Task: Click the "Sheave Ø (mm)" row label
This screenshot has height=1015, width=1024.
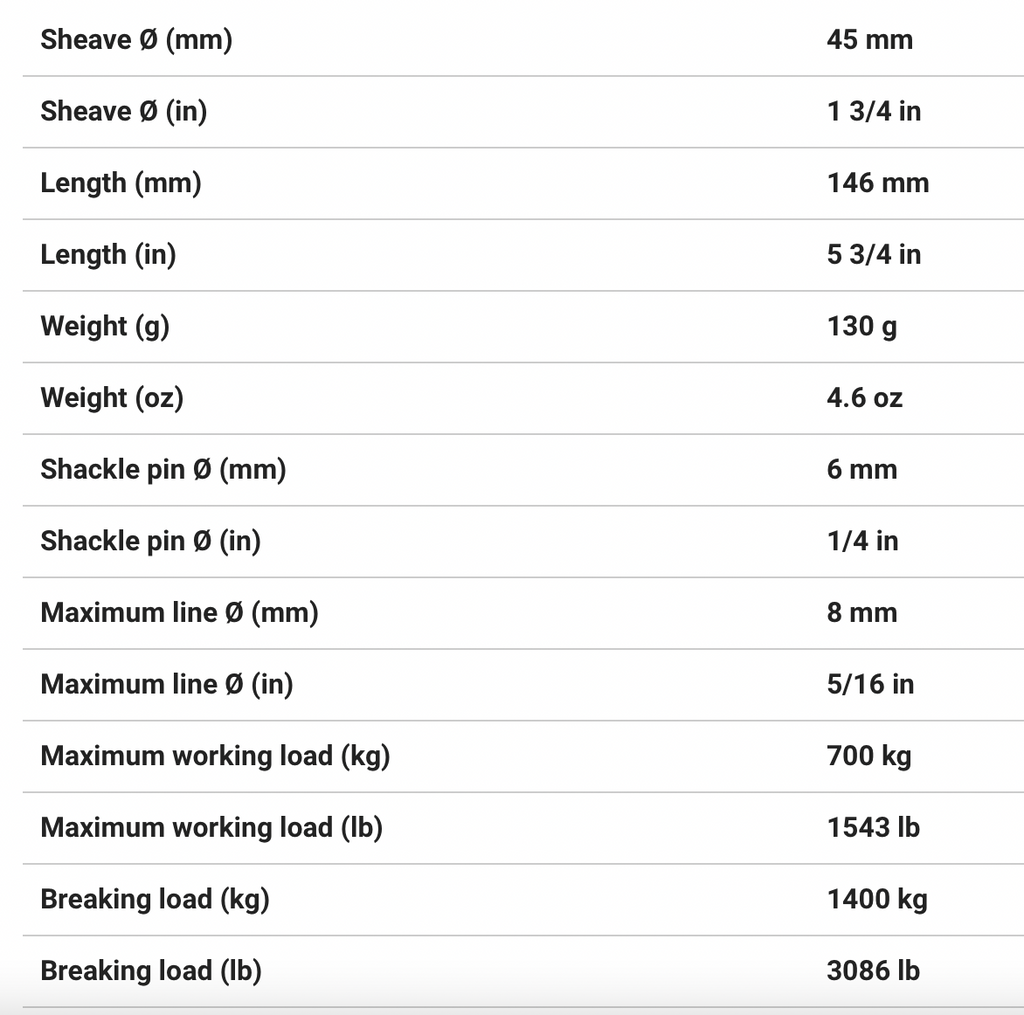Action: tap(136, 40)
